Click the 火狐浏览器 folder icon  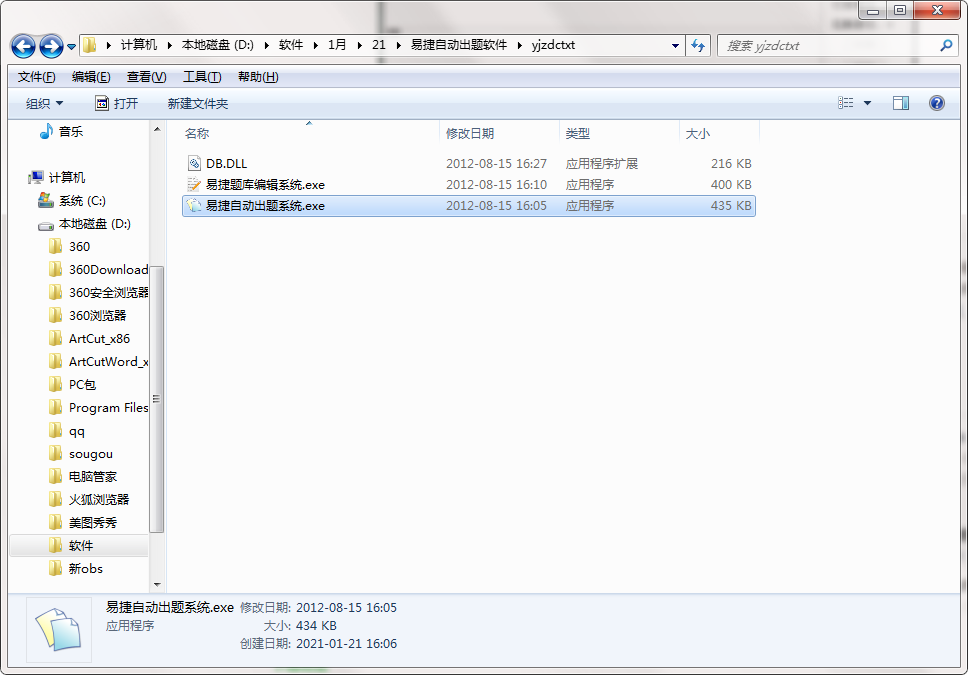pyautogui.click(x=56, y=500)
